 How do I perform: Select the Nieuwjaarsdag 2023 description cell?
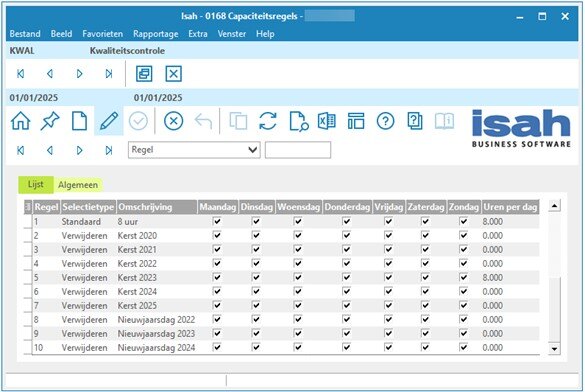156,333
